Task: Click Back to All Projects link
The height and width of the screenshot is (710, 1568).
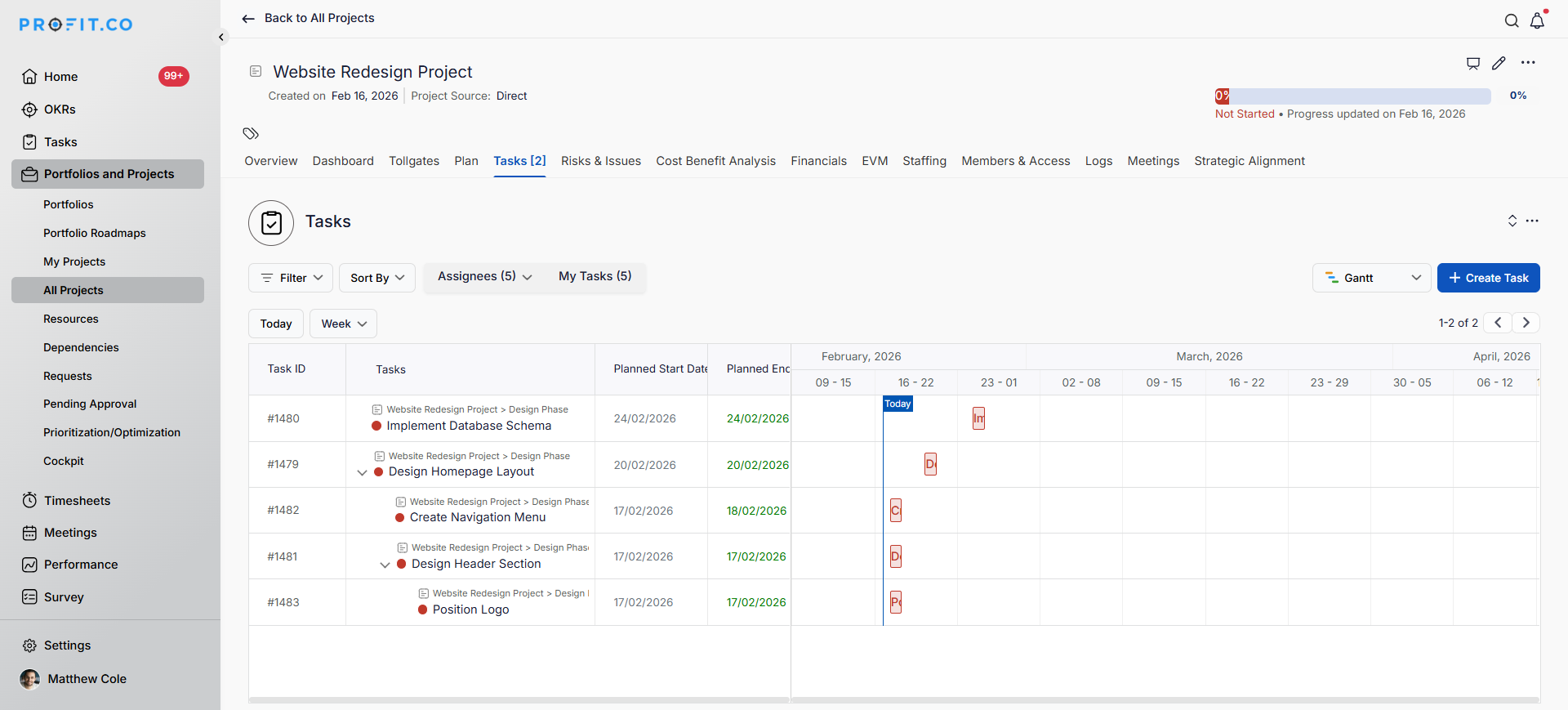Action: pos(308,18)
